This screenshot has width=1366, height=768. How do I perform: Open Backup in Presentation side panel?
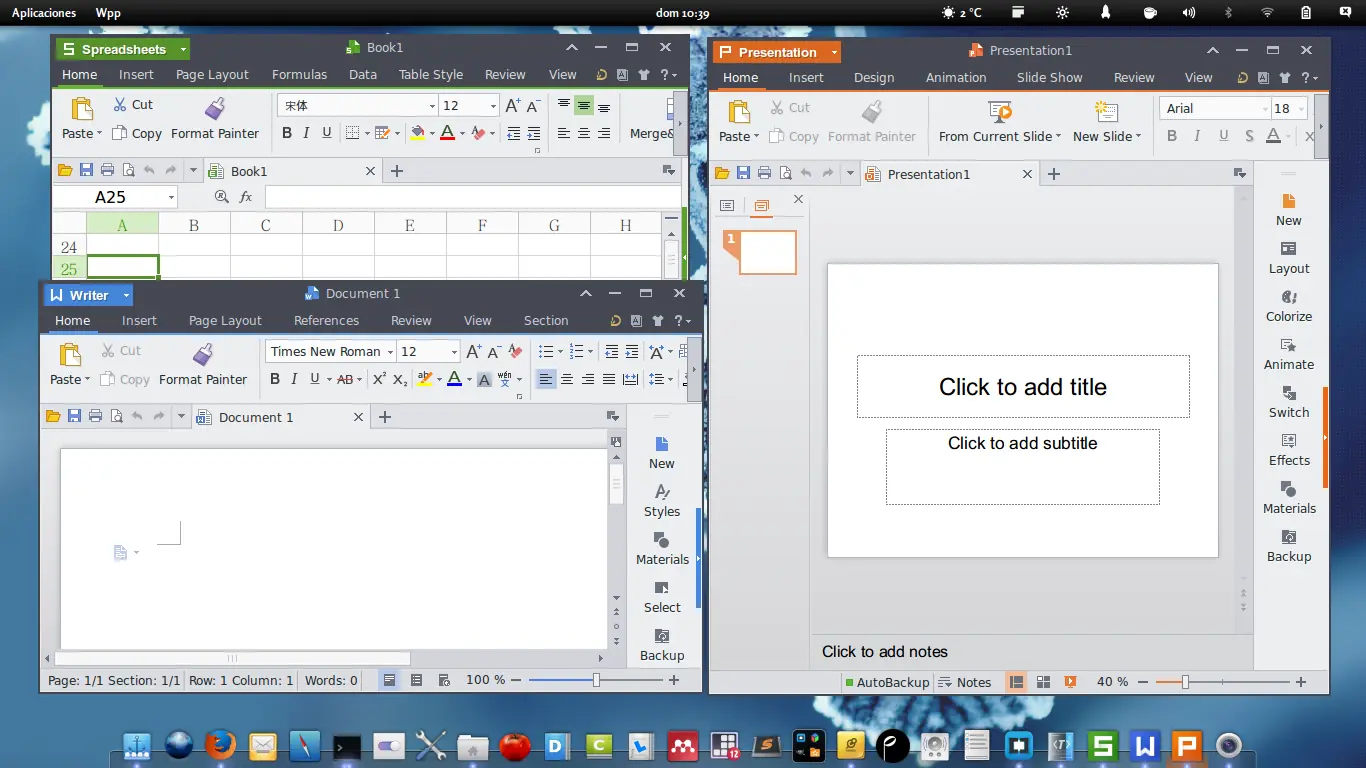1289,545
